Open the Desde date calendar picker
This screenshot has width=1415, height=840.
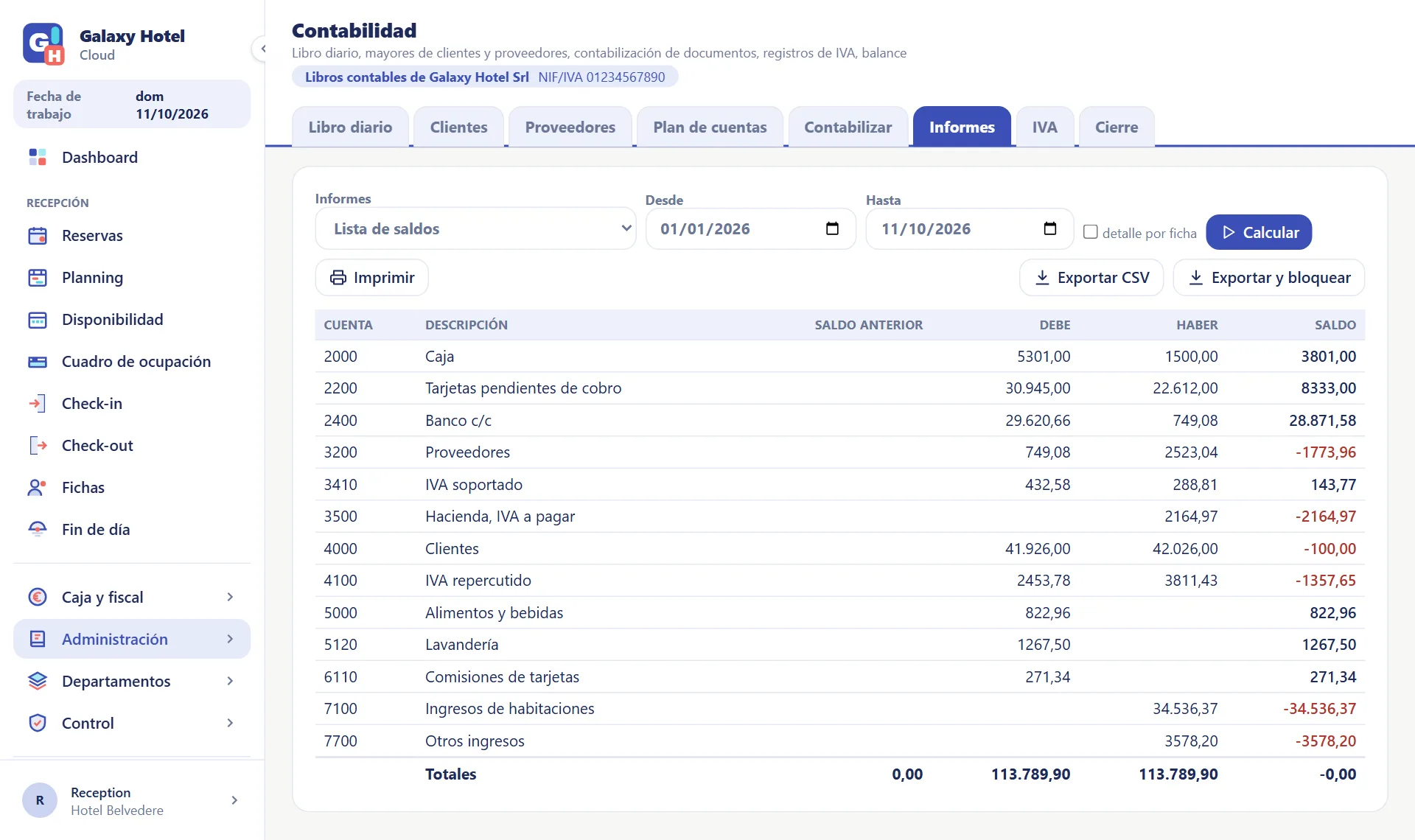tap(832, 228)
